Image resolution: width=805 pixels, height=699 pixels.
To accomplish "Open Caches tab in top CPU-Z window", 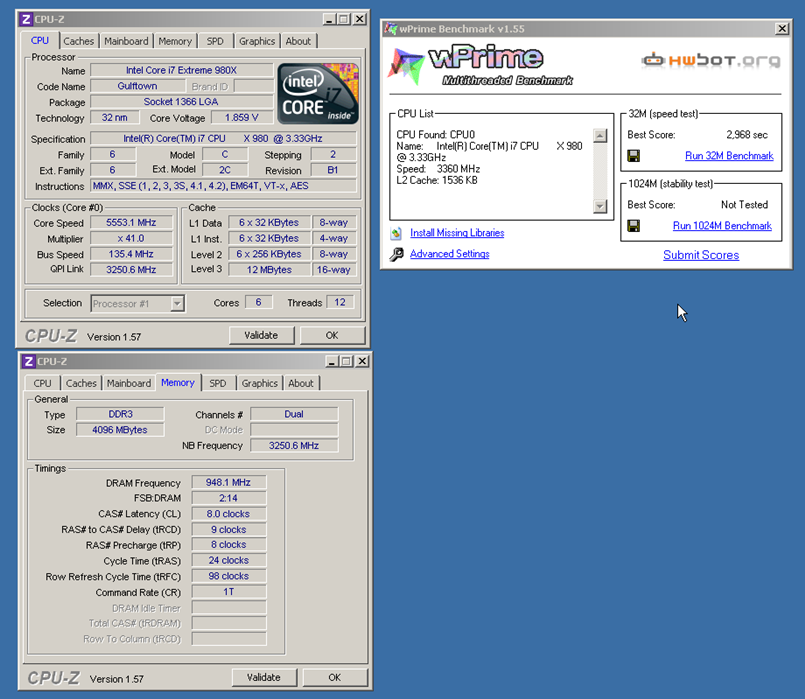I will coord(79,41).
